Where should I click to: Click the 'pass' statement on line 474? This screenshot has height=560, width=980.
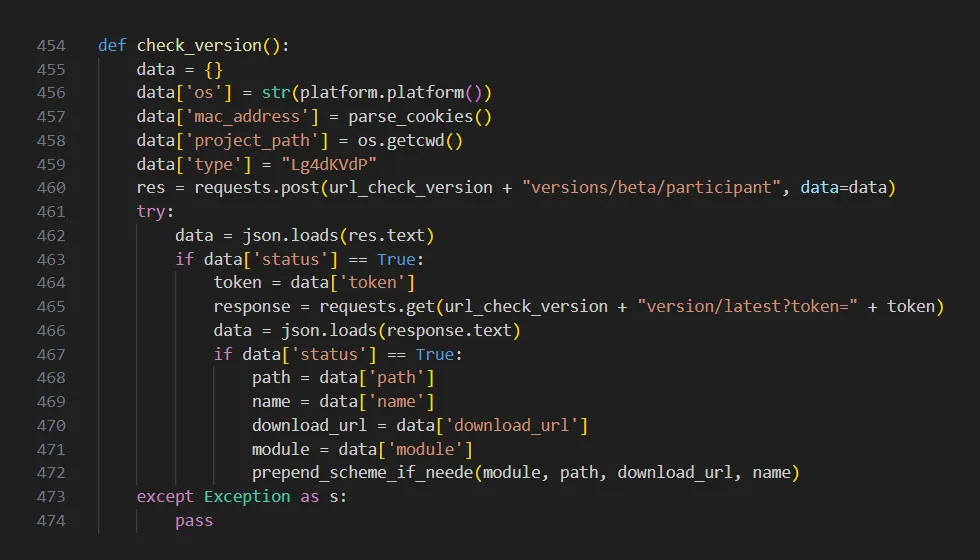coord(194,521)
